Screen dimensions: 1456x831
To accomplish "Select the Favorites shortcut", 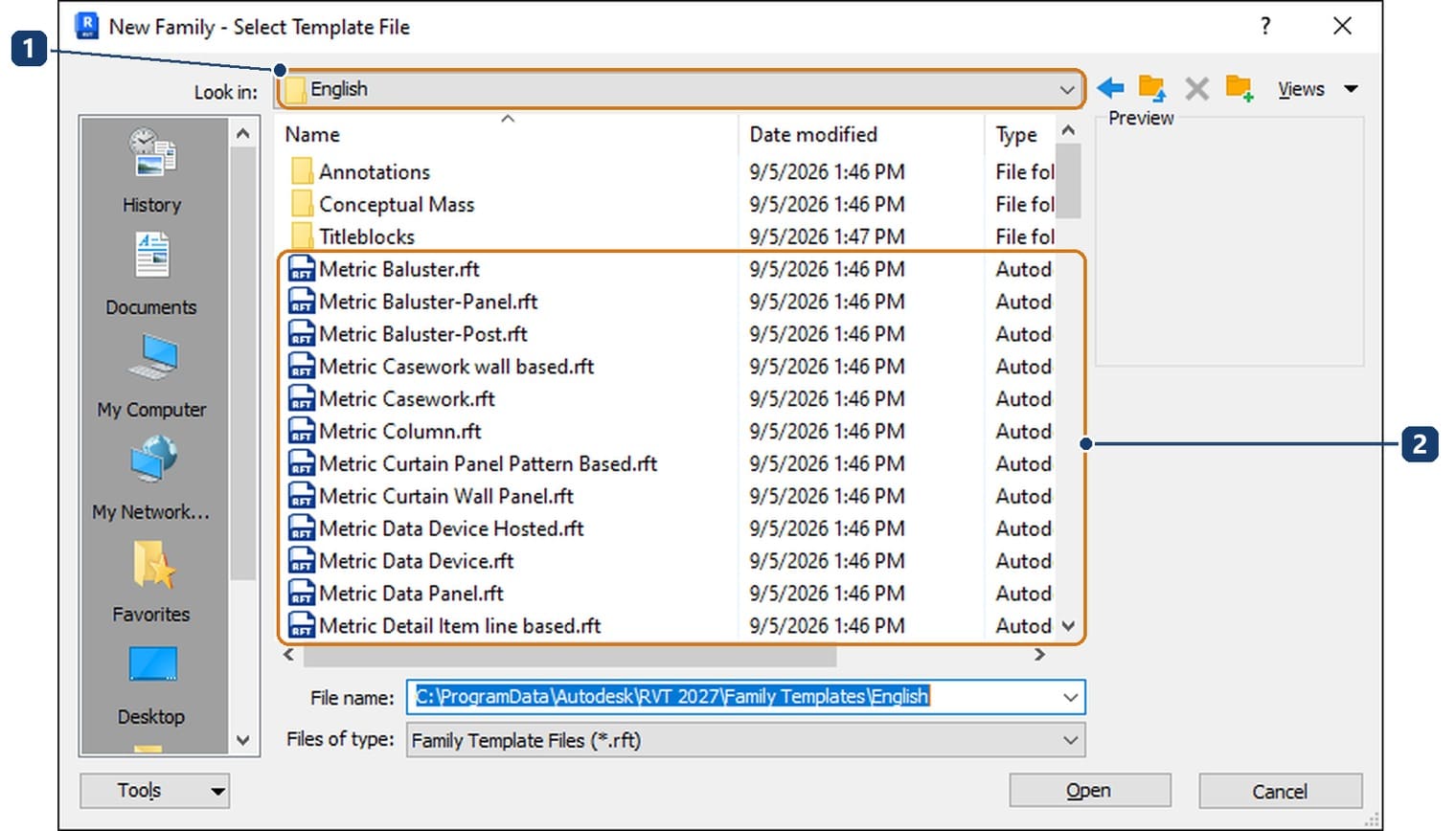I will [x=152, y=581].
